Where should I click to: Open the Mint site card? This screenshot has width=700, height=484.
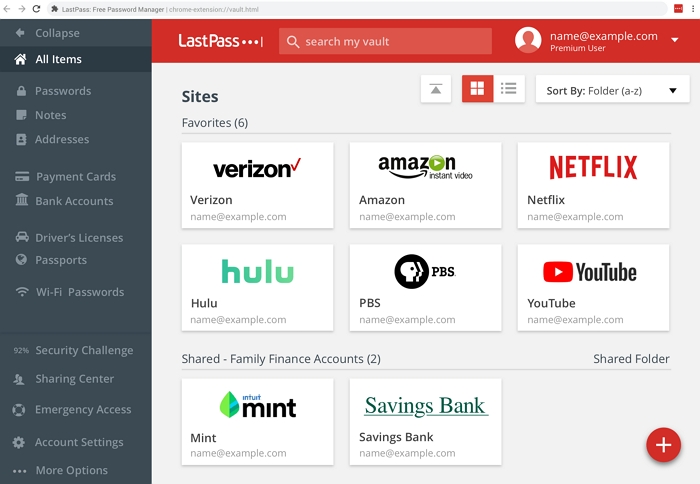(x=258, y=422)
